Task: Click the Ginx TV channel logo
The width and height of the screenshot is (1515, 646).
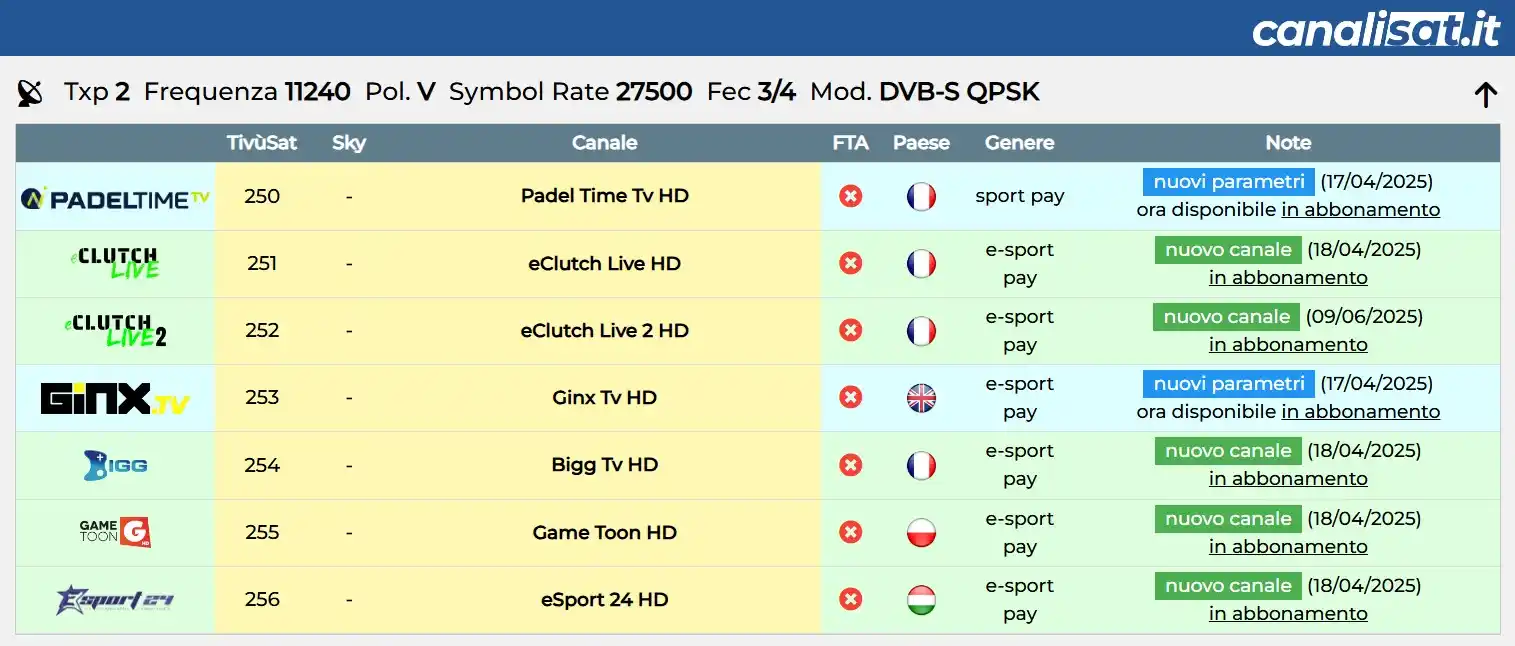Action: pyautogui.click(x=115, y=398)
